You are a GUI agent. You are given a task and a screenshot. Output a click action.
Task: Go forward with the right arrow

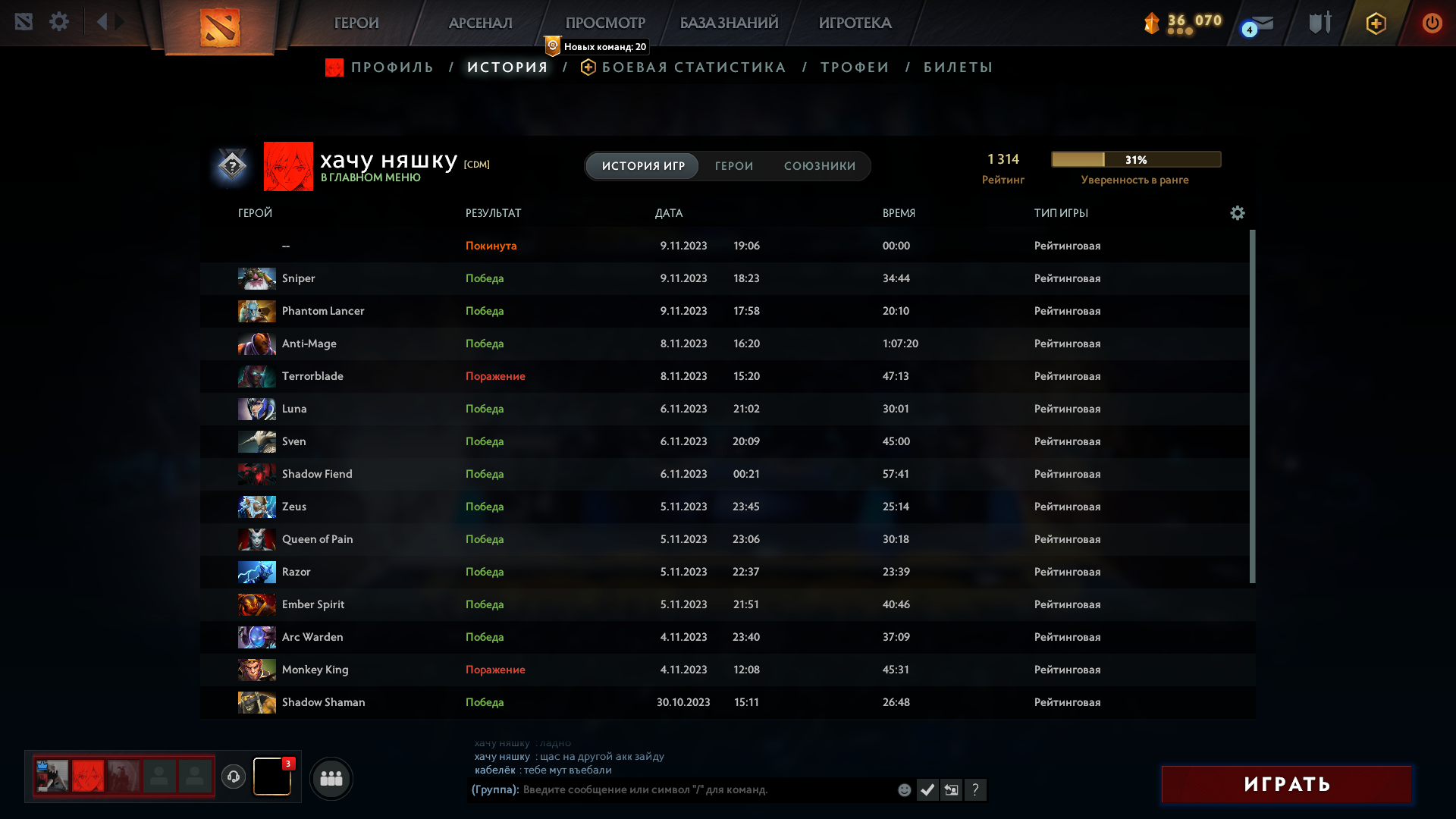point(120,21)
